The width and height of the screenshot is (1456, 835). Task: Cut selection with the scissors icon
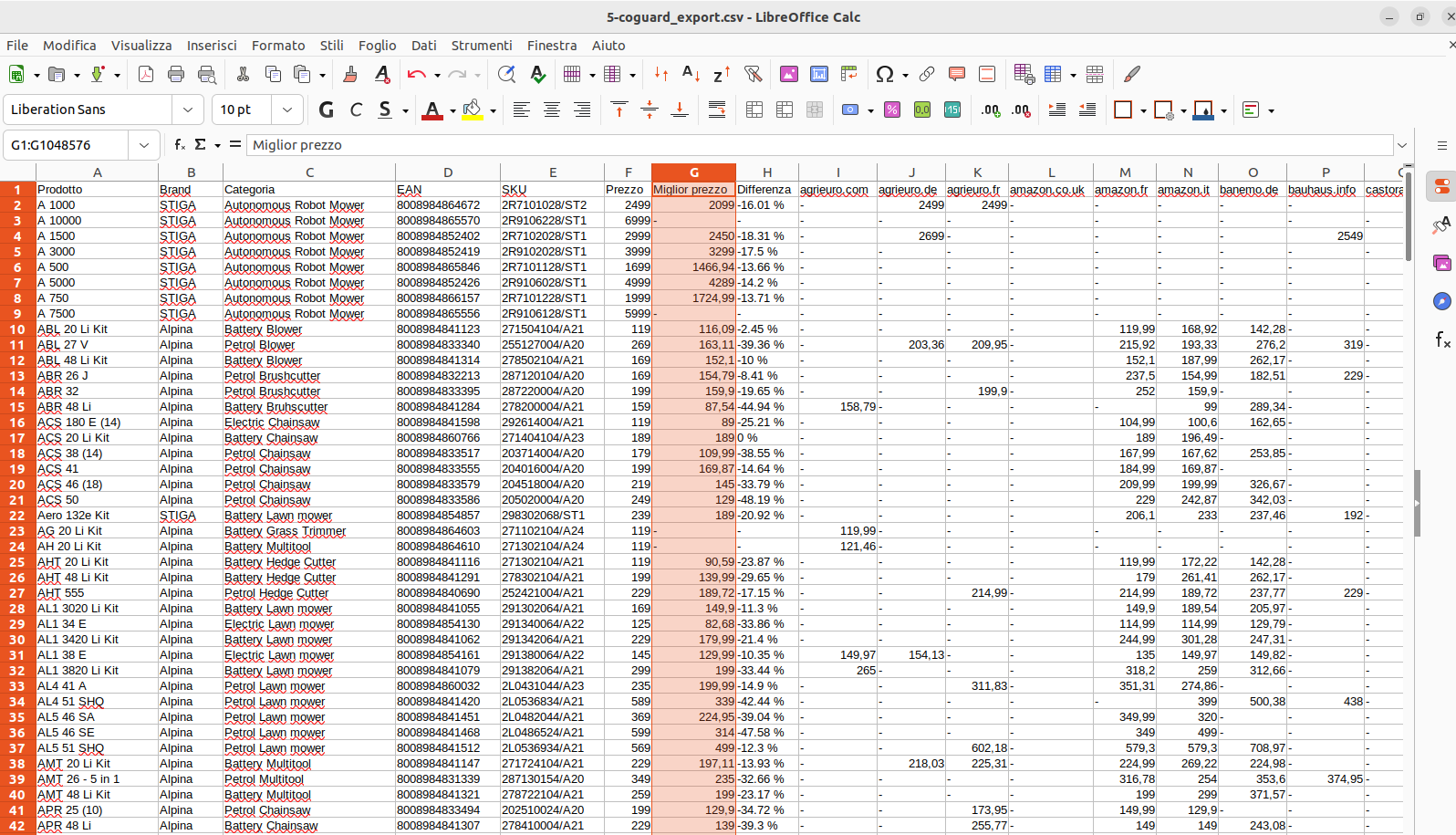coord(243,74)
